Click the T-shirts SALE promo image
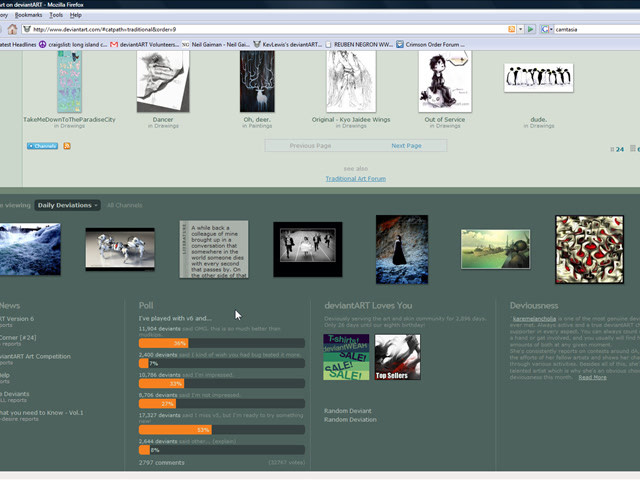Image resolution: width=640 pixels, height=480 pixels. pyautogui.click(x=346, y=357)
